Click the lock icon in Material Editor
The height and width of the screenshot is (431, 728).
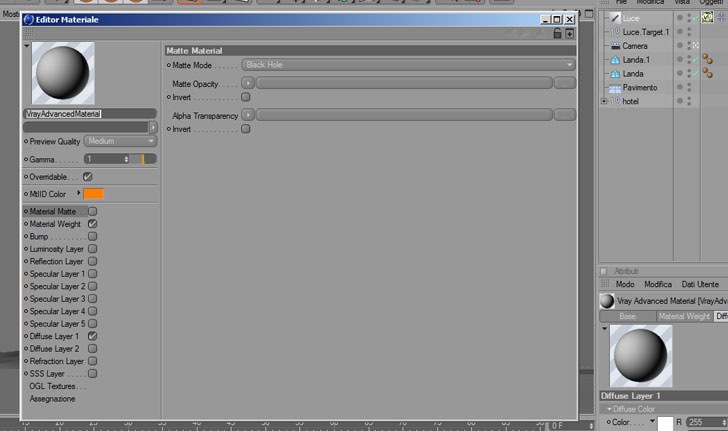tap(557, 33)
